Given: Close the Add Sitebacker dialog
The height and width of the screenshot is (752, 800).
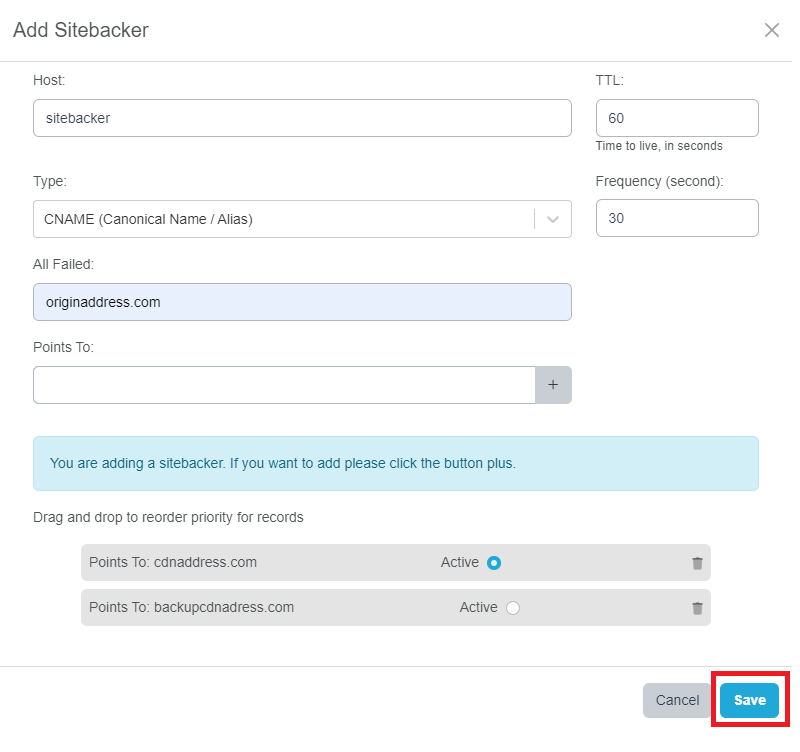Looking at the screenshot, I should point(772,30).
